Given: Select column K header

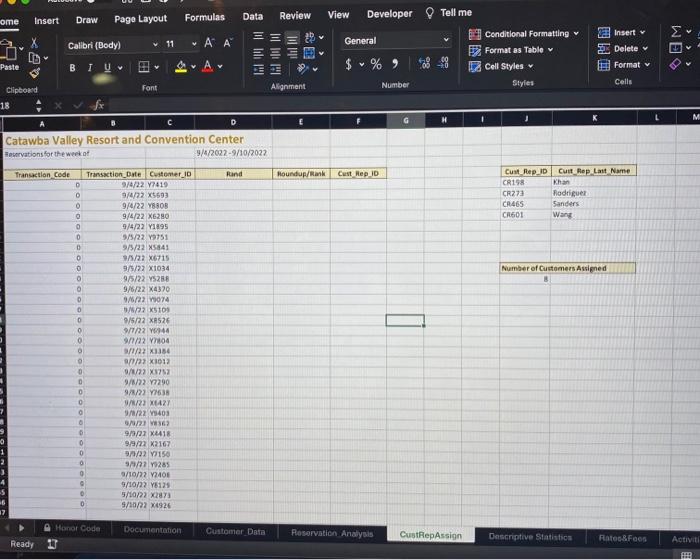Looking at the screenshot, I should (x=595, y=118).
